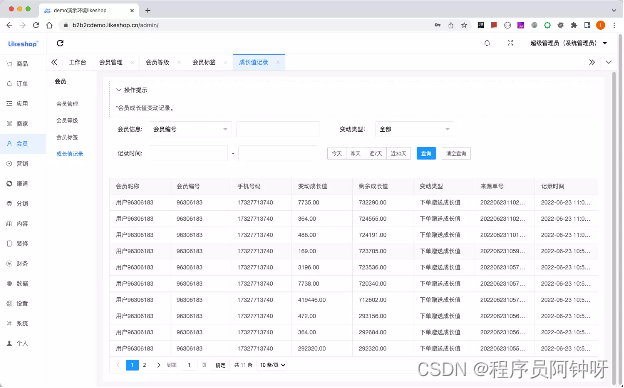Open 成长值记录 in the member submenu

pos(70,154)
